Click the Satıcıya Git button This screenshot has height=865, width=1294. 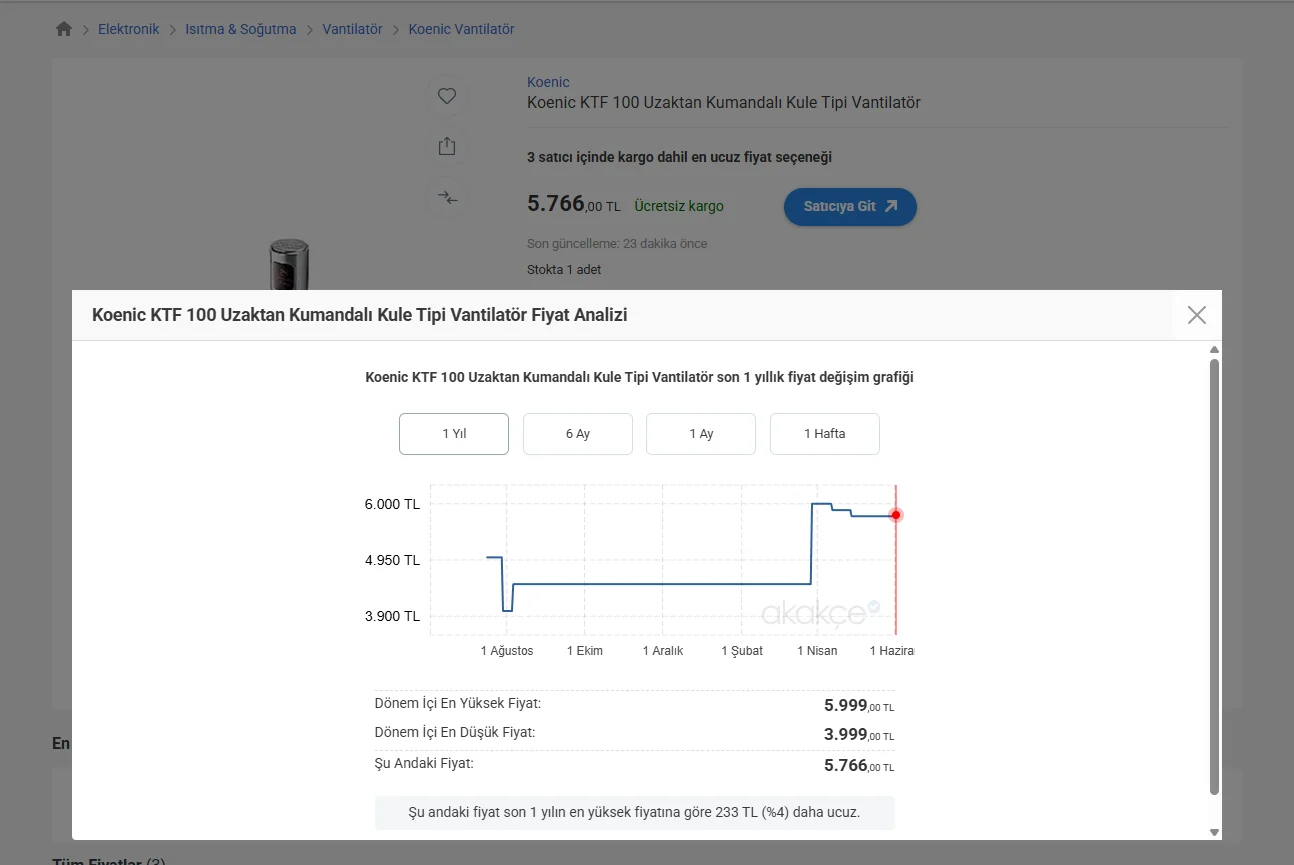(x=850, y=207)
